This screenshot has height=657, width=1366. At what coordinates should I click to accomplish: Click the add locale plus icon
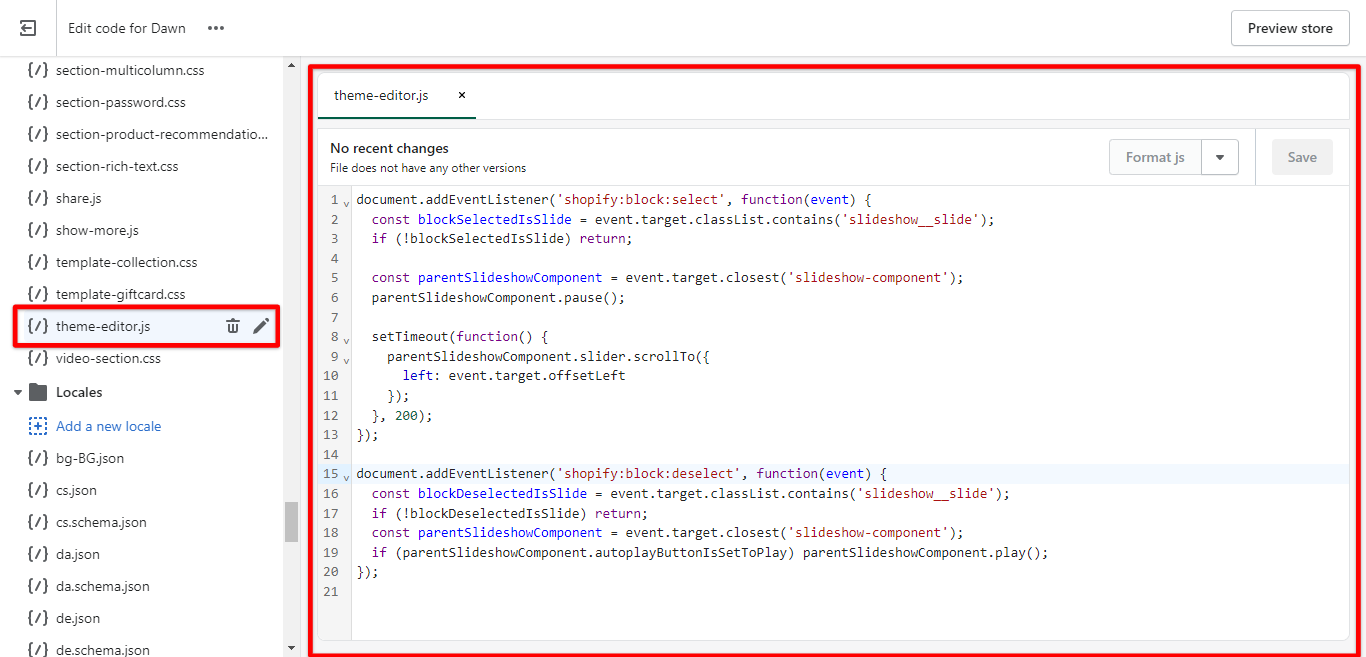click(38, 426)
